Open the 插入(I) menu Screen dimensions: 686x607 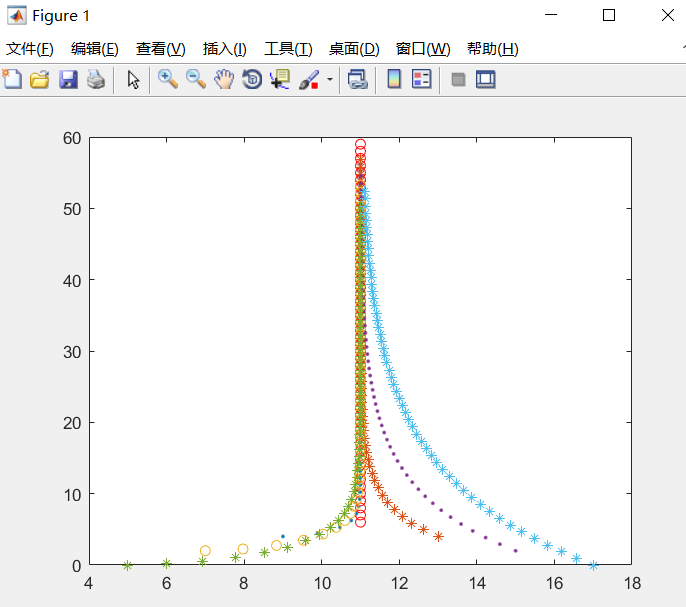[x=225, y=49]
